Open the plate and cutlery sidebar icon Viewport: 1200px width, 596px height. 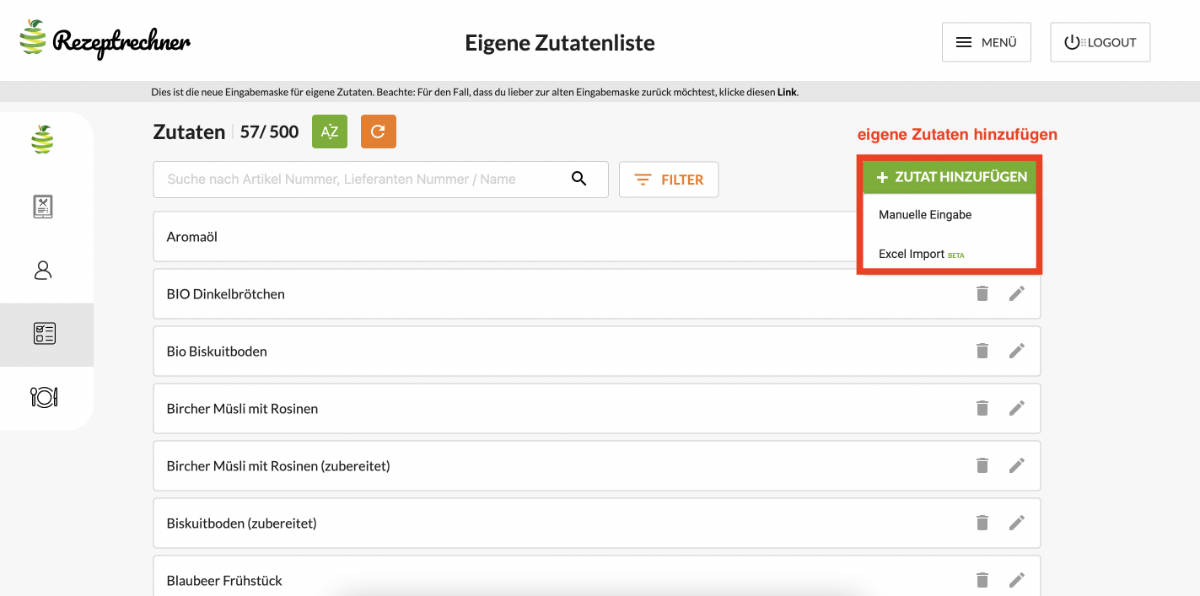click(x=44, y=397)
